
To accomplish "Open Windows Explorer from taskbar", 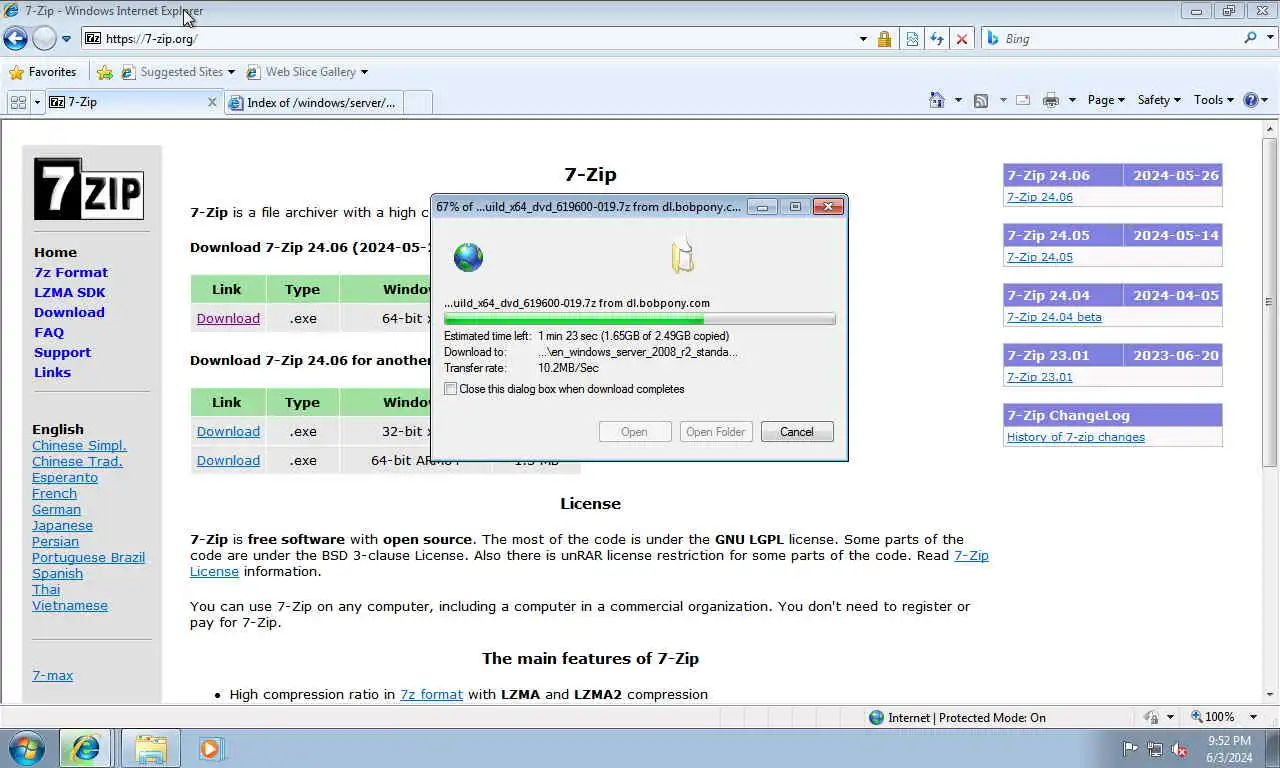I will [151, 748].
